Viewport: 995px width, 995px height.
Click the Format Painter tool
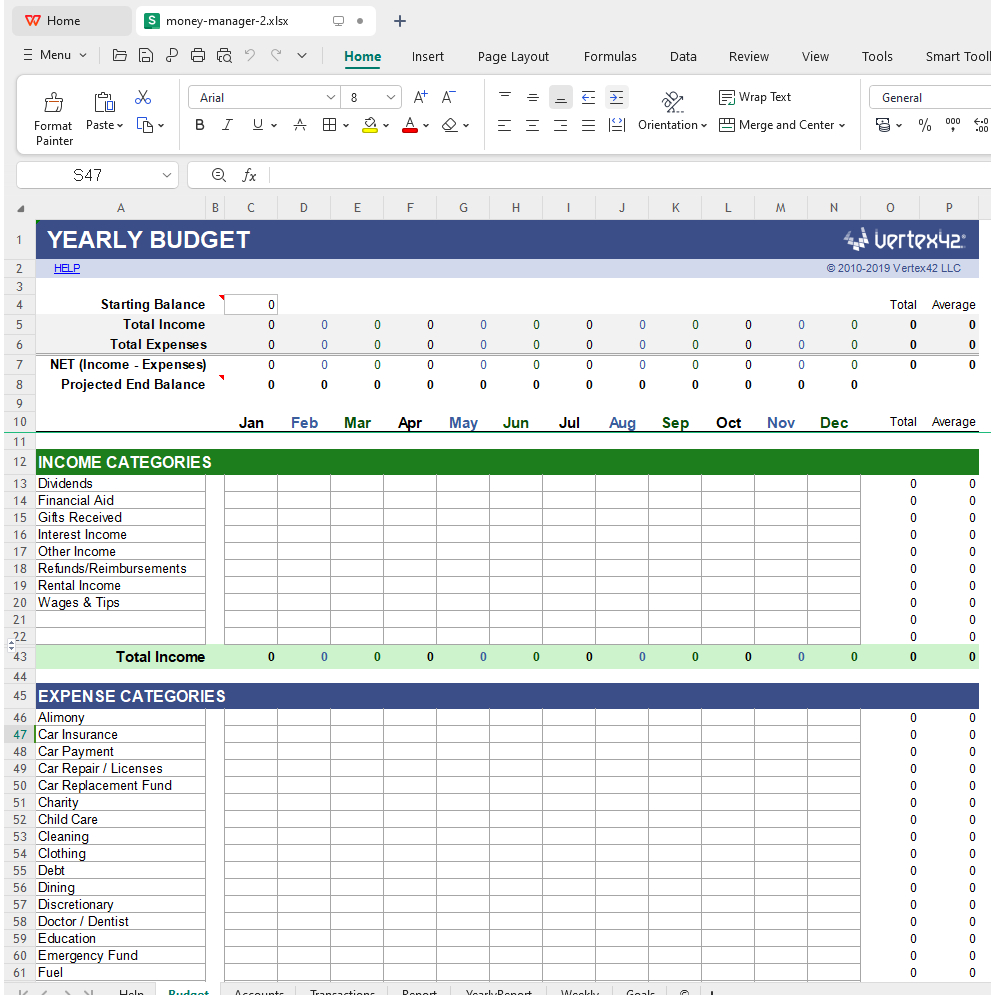tap(53, 118)
